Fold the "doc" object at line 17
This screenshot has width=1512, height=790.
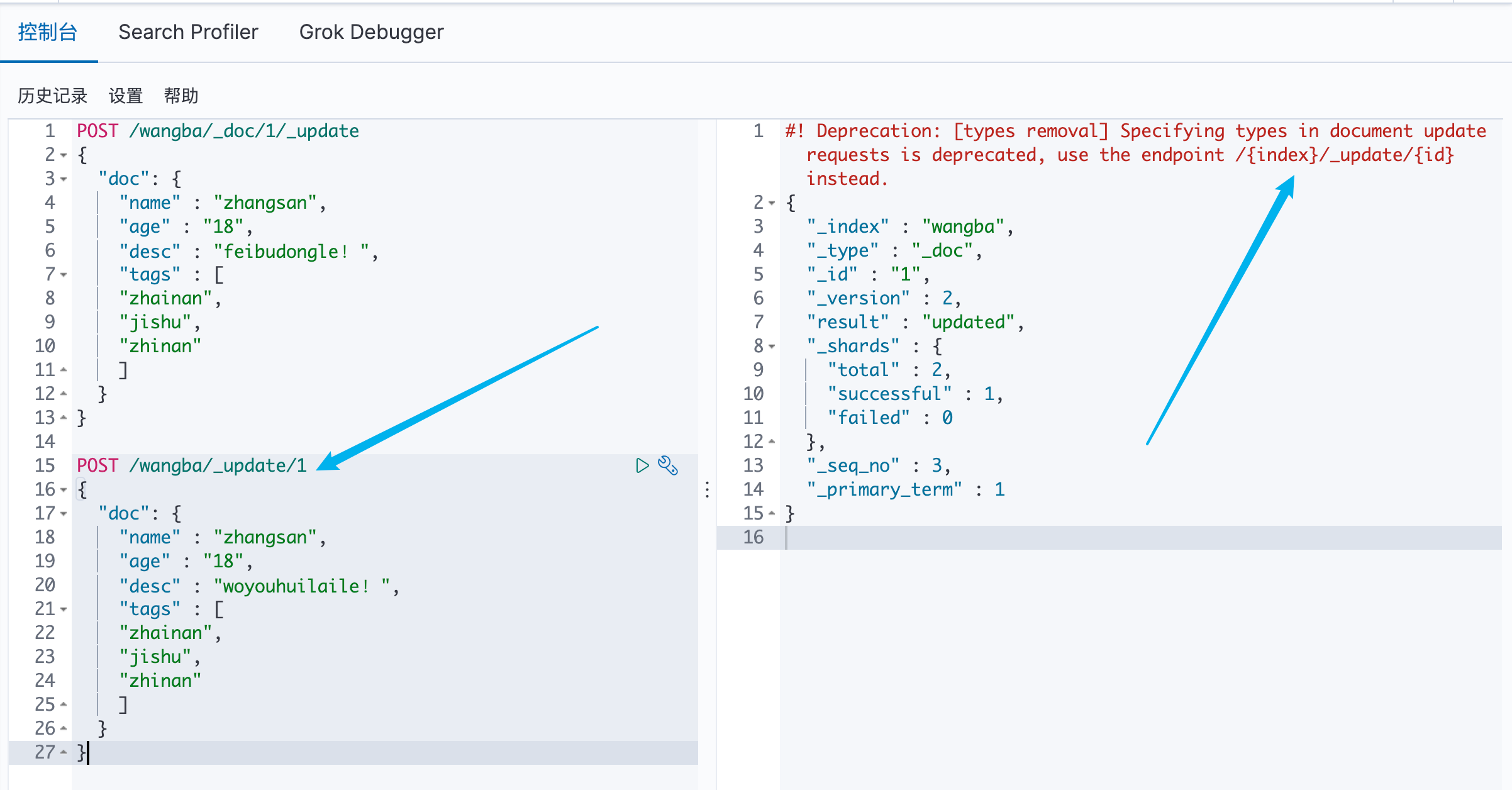[x=64, y=514]
